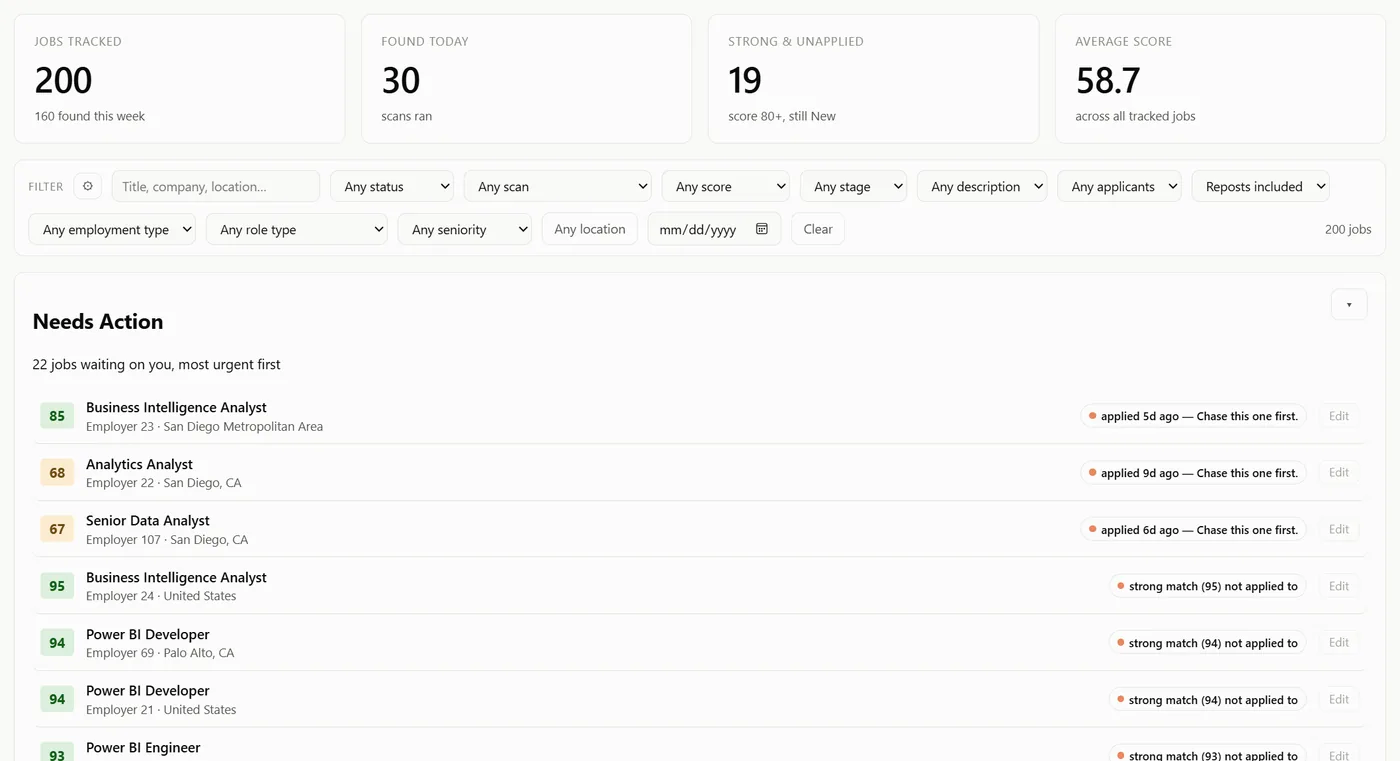Image resolution: width=1400 pixels, height=761 pixels.
Task: Open the Any stage dropdown
Action: (x=853, y=186)
